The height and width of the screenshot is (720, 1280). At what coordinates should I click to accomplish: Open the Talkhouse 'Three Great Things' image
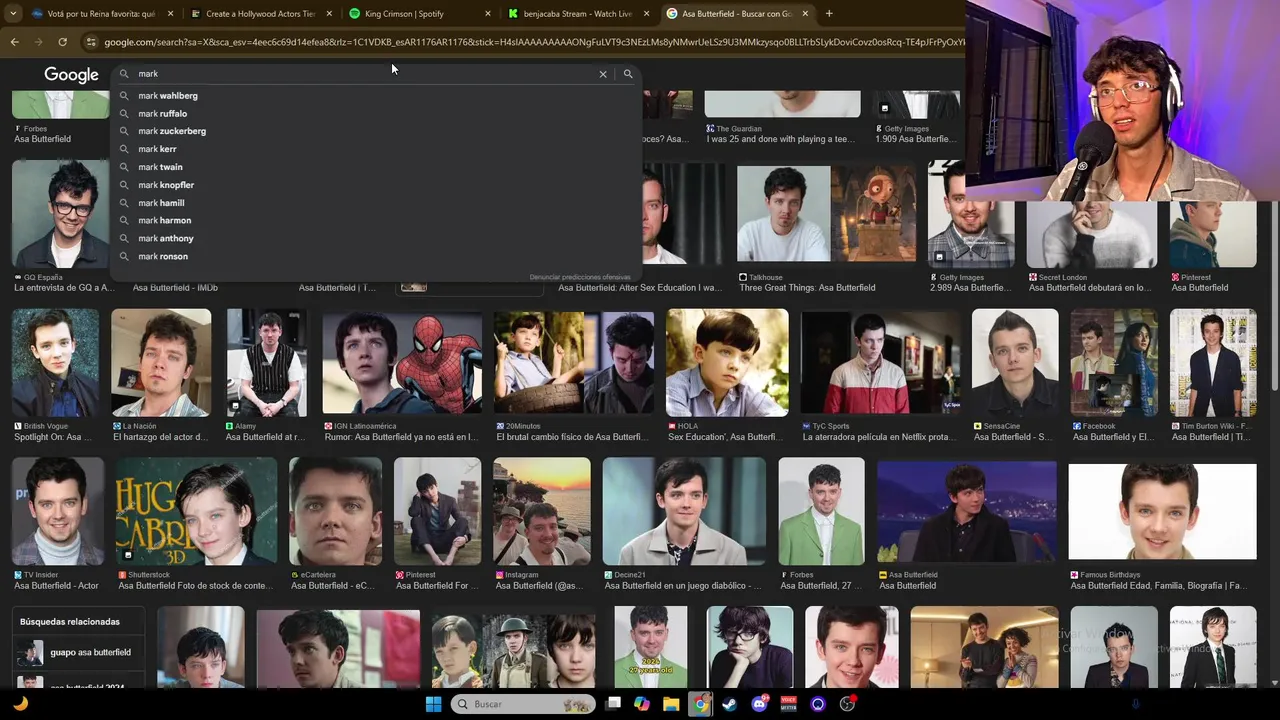click(x=826, y=215)
